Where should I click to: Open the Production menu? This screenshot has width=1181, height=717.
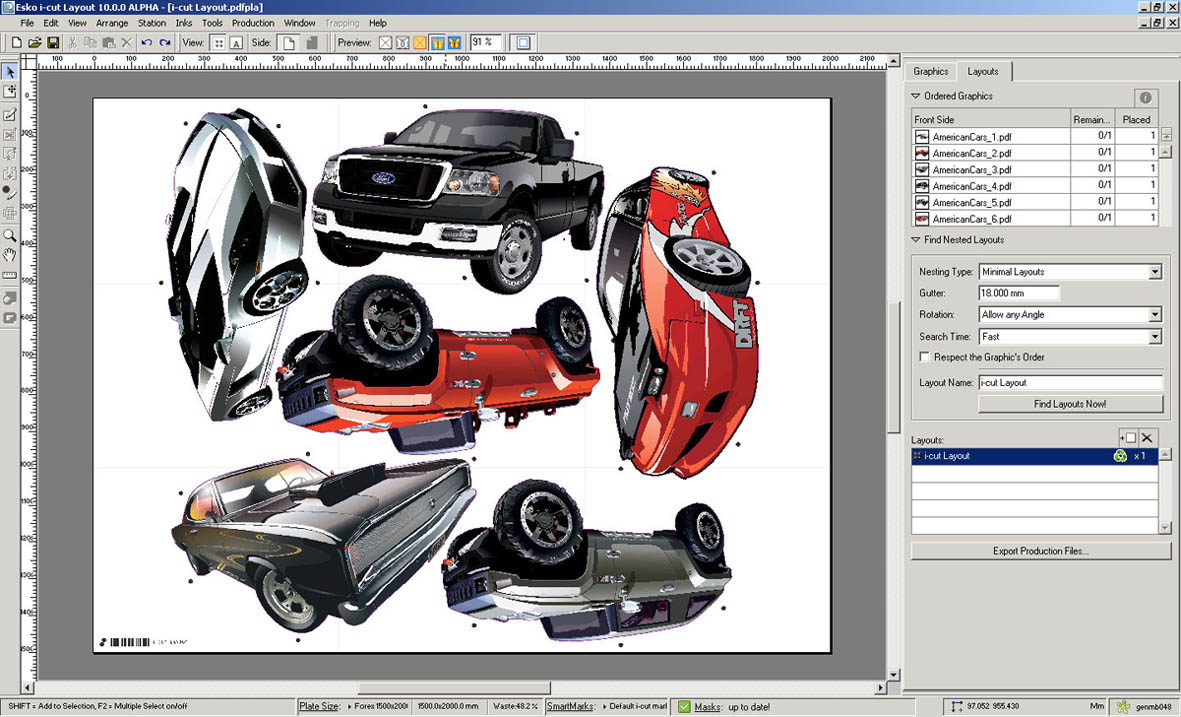coord(253,23)
